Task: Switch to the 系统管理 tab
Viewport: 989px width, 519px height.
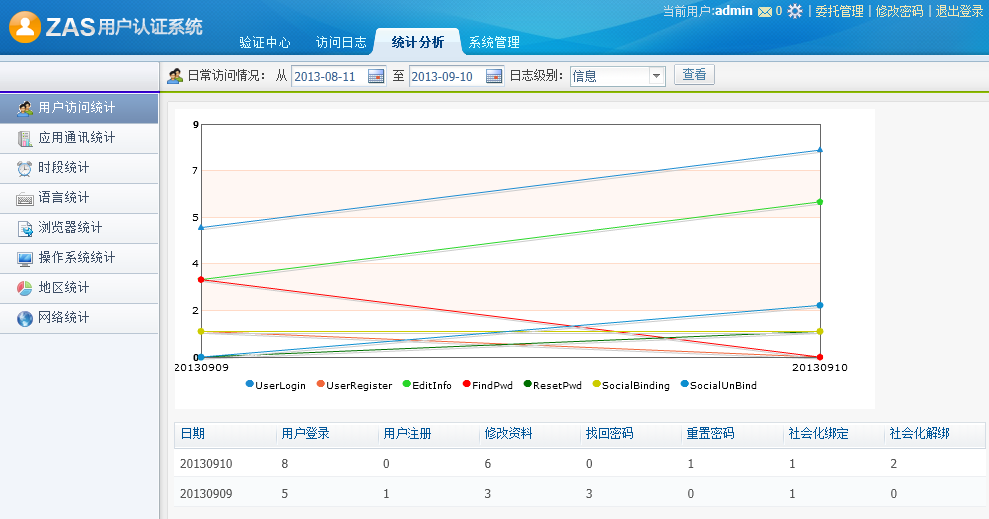Action: point(494,43)
